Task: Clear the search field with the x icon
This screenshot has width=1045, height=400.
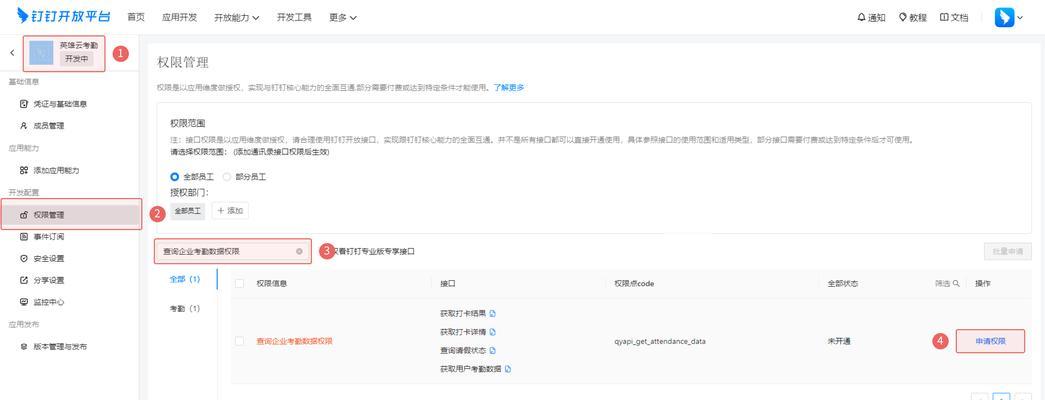Action: coord(299,251)
